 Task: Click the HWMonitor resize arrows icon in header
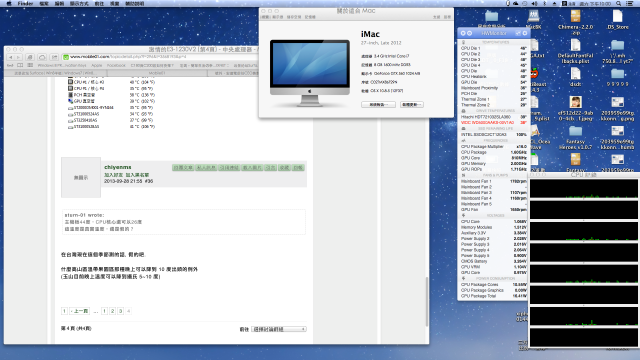tap(518, 33)
